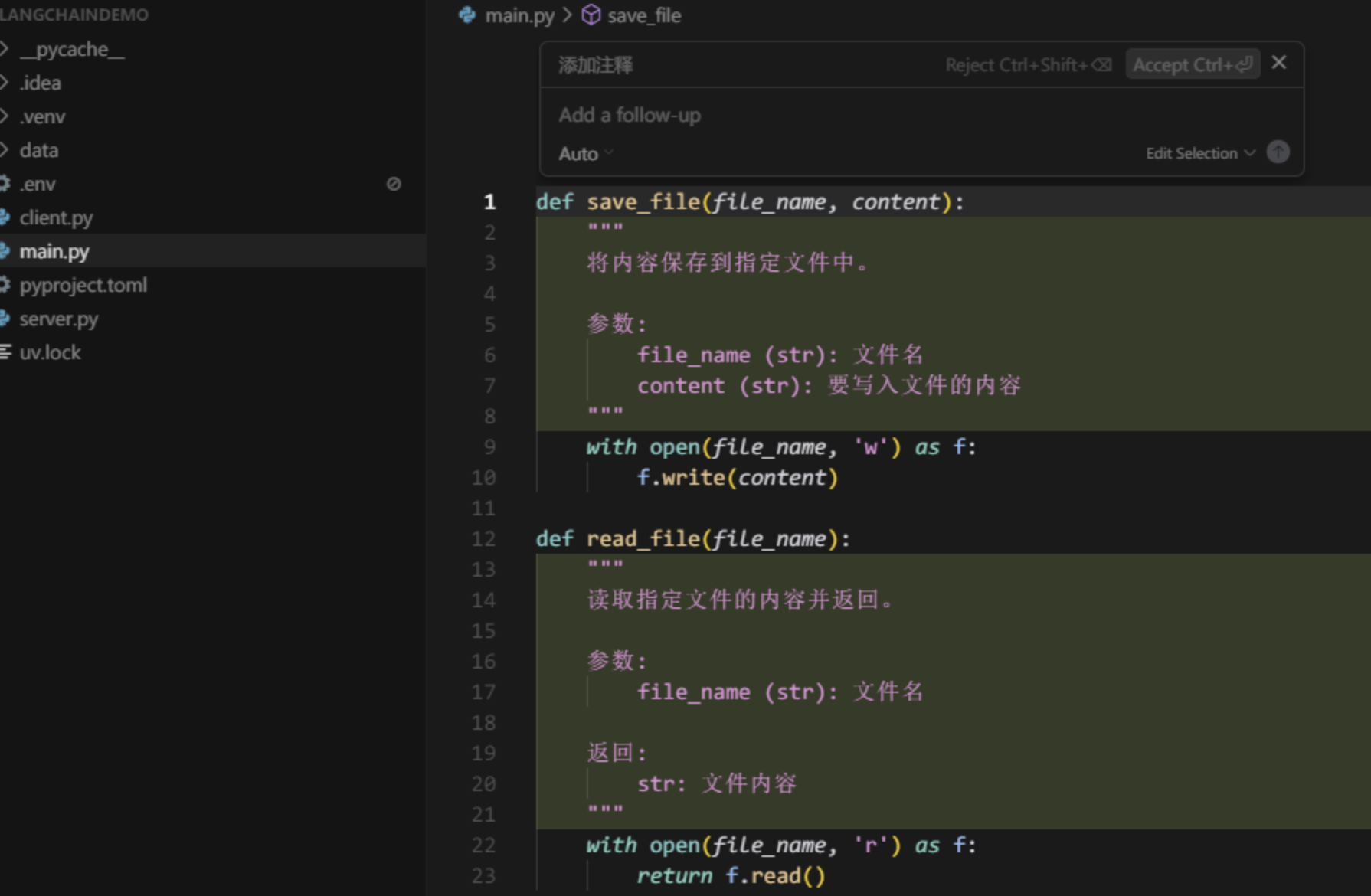Click the '读取指定文件的内容并返回' docstring line
1371x896 pixels.
point(741,600)
